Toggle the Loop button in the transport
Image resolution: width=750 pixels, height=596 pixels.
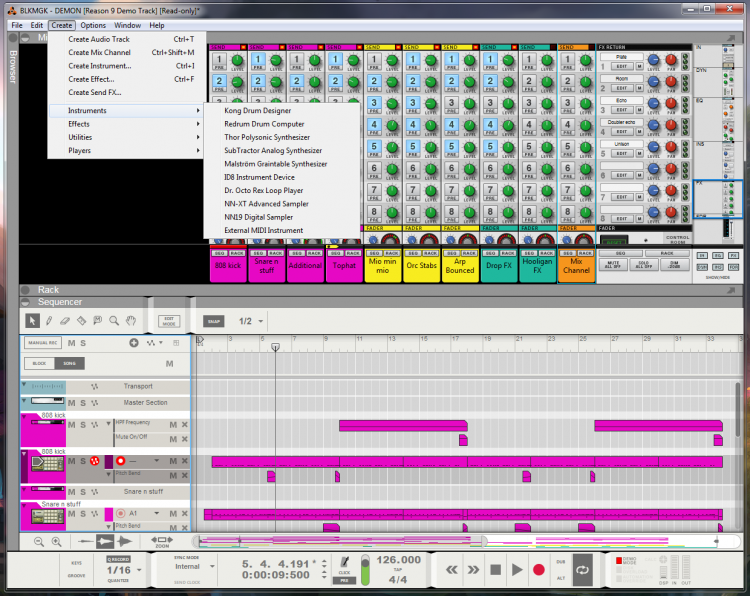[x=582, y=570]
